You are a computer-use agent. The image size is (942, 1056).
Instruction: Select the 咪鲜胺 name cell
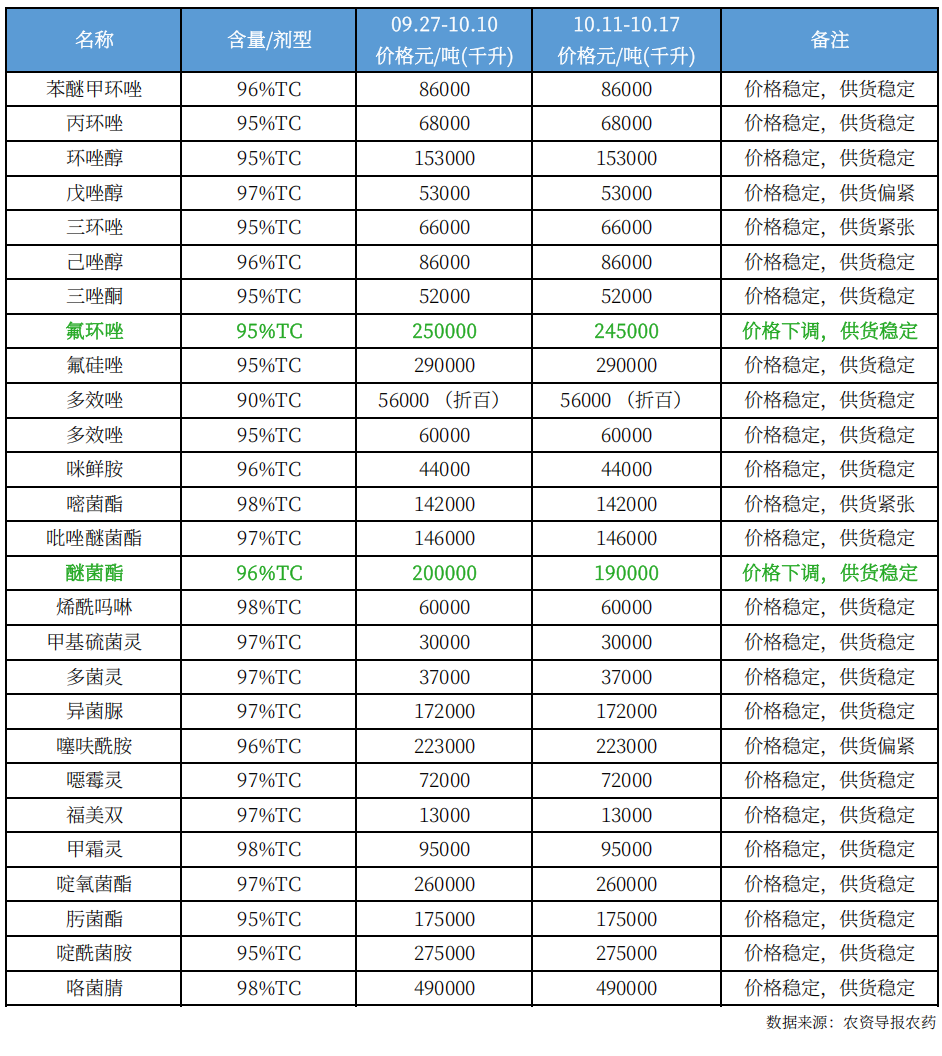point(94,469)
